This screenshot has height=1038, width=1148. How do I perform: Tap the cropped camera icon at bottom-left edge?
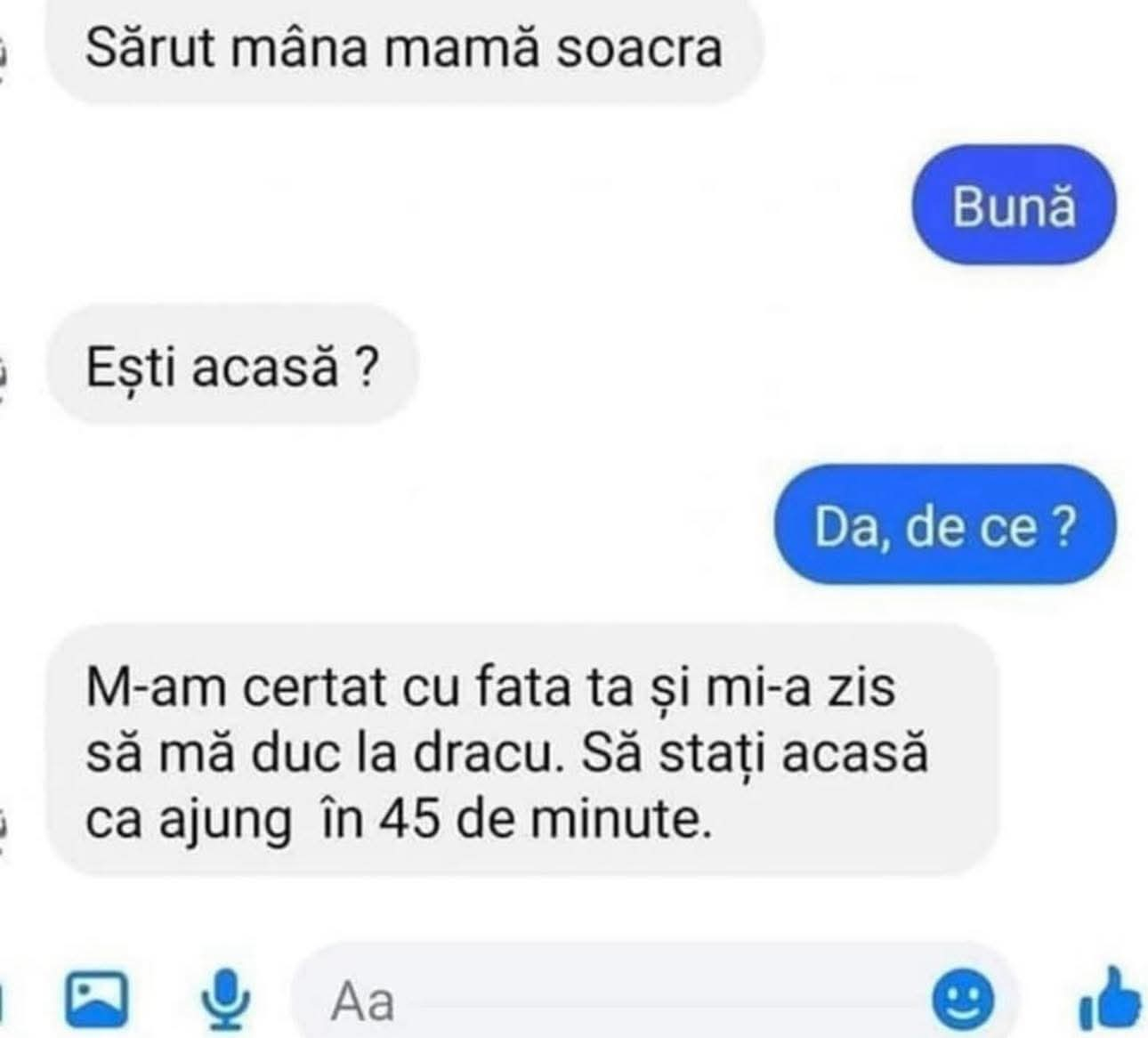click(3, 1000)
